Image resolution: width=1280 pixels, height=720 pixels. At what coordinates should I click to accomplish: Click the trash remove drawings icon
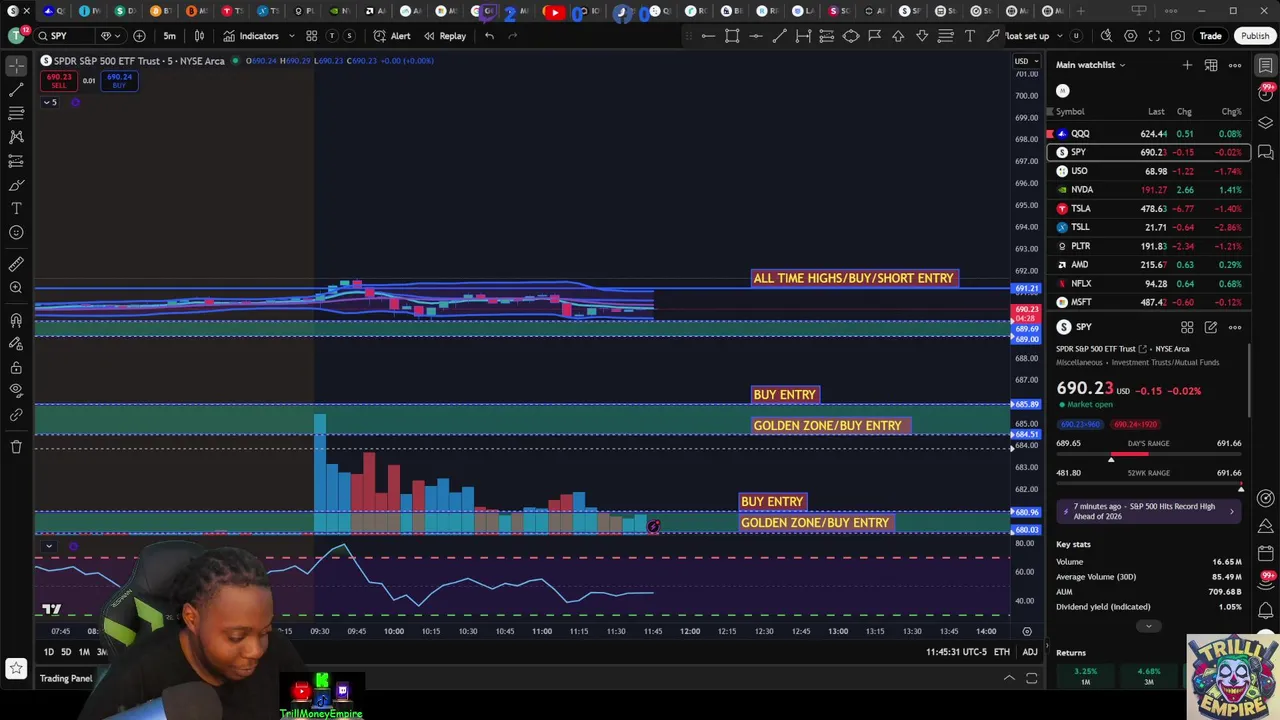16,447
